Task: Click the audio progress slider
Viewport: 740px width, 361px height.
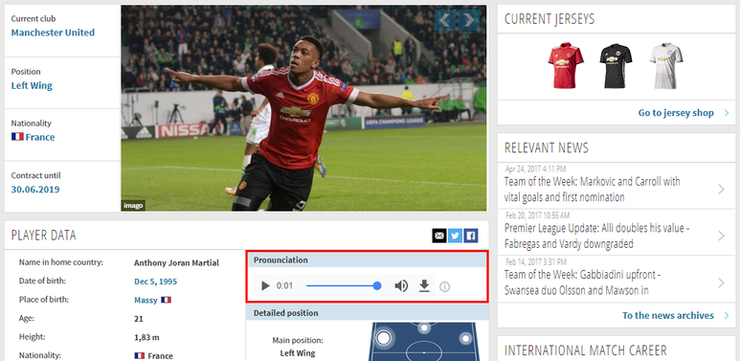Action: 344,285
